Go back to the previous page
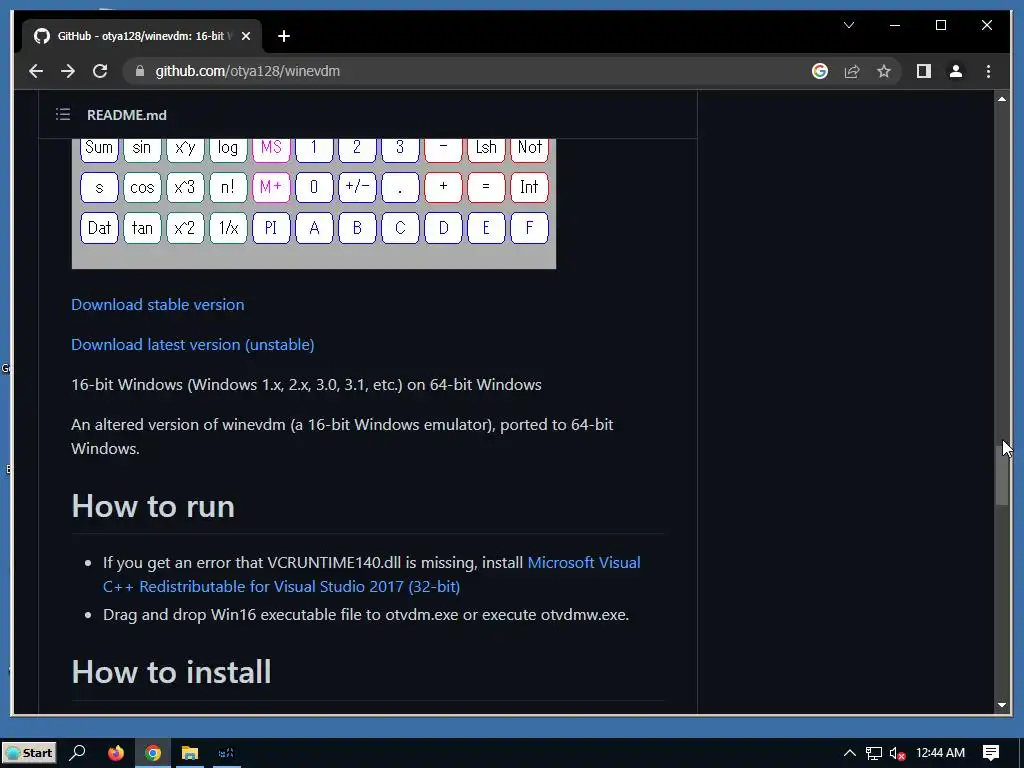This screenshot has height=768, width=1024. coord(36,71)
